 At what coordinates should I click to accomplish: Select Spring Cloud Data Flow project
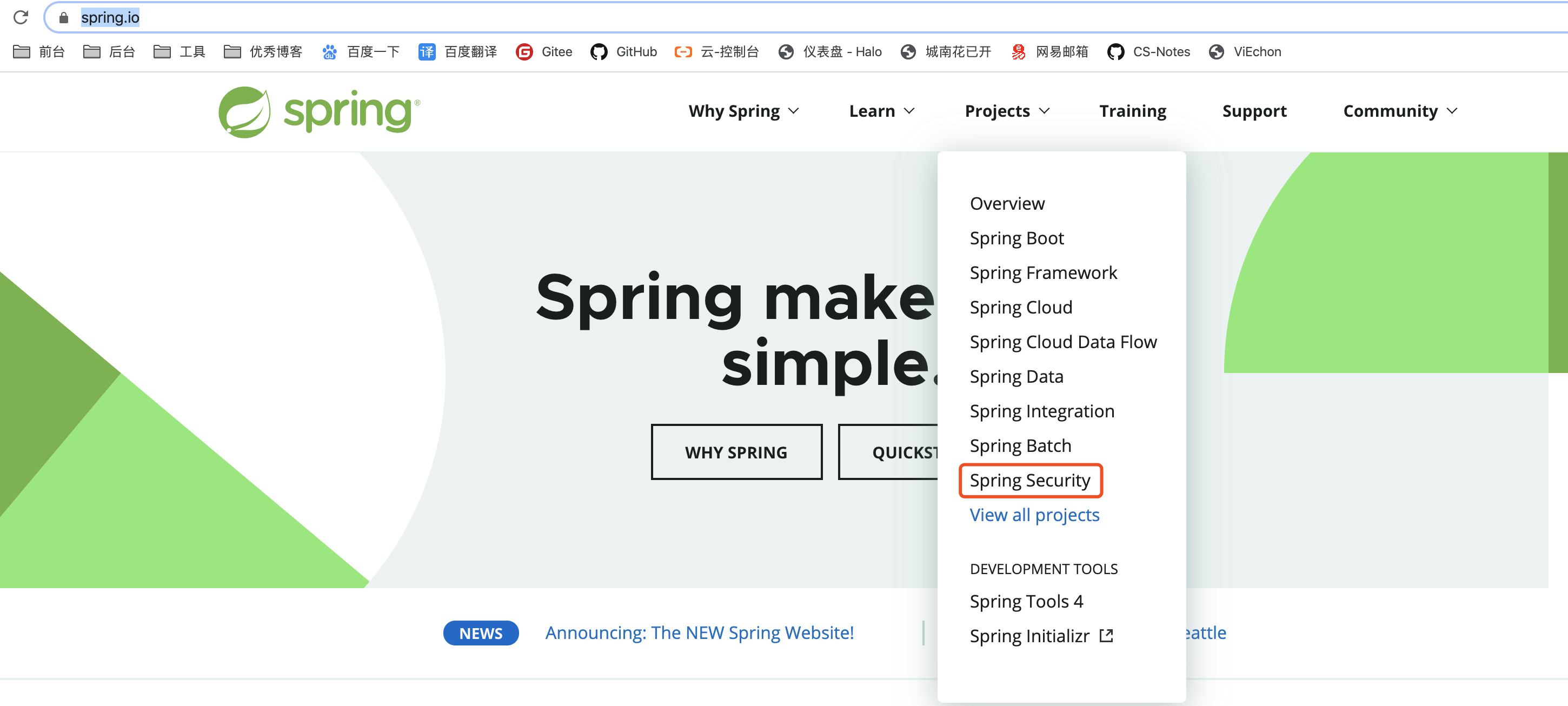pyautogui.click(x=1064, y=342)
